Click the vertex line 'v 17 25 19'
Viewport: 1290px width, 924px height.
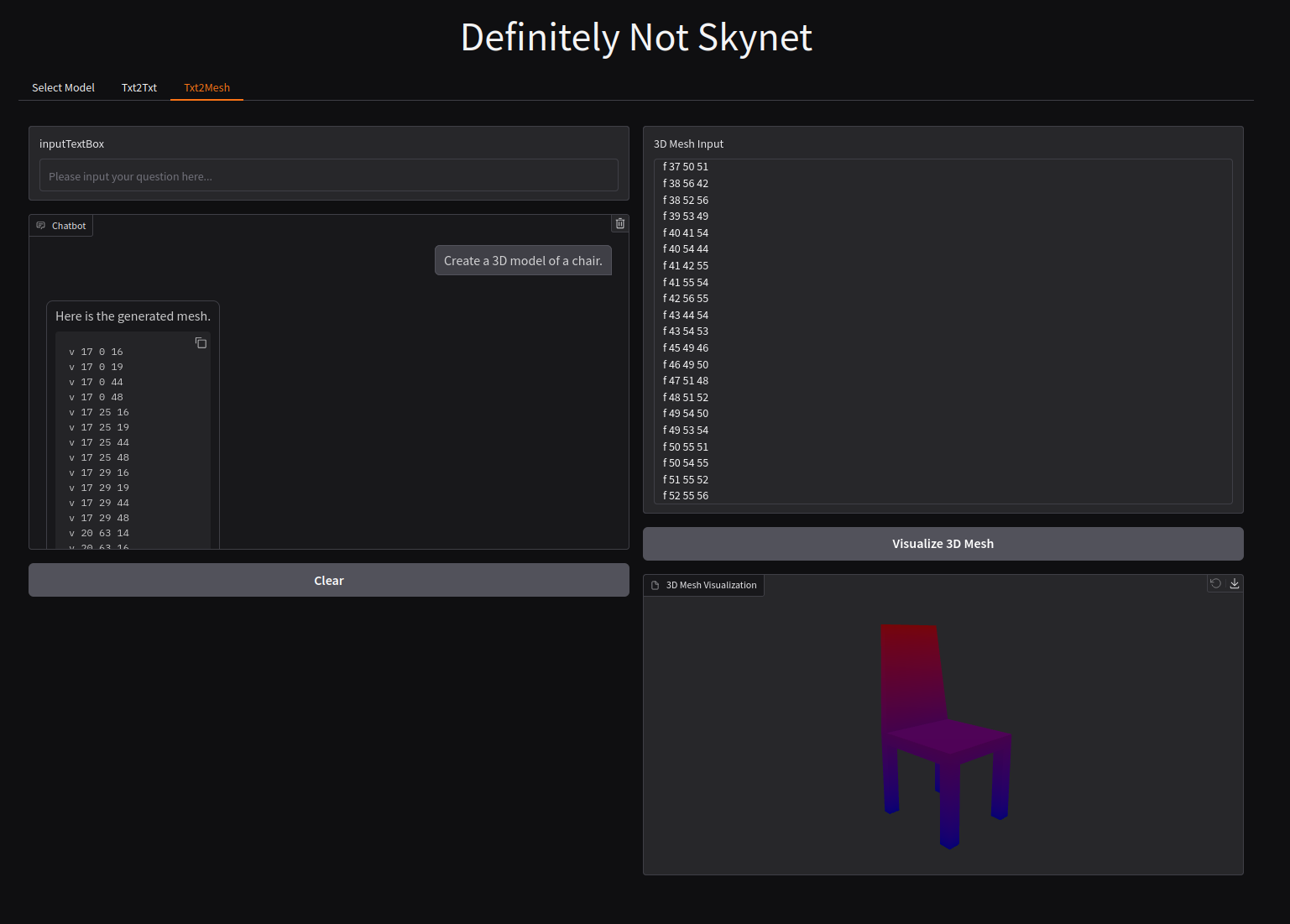[99, 427]
